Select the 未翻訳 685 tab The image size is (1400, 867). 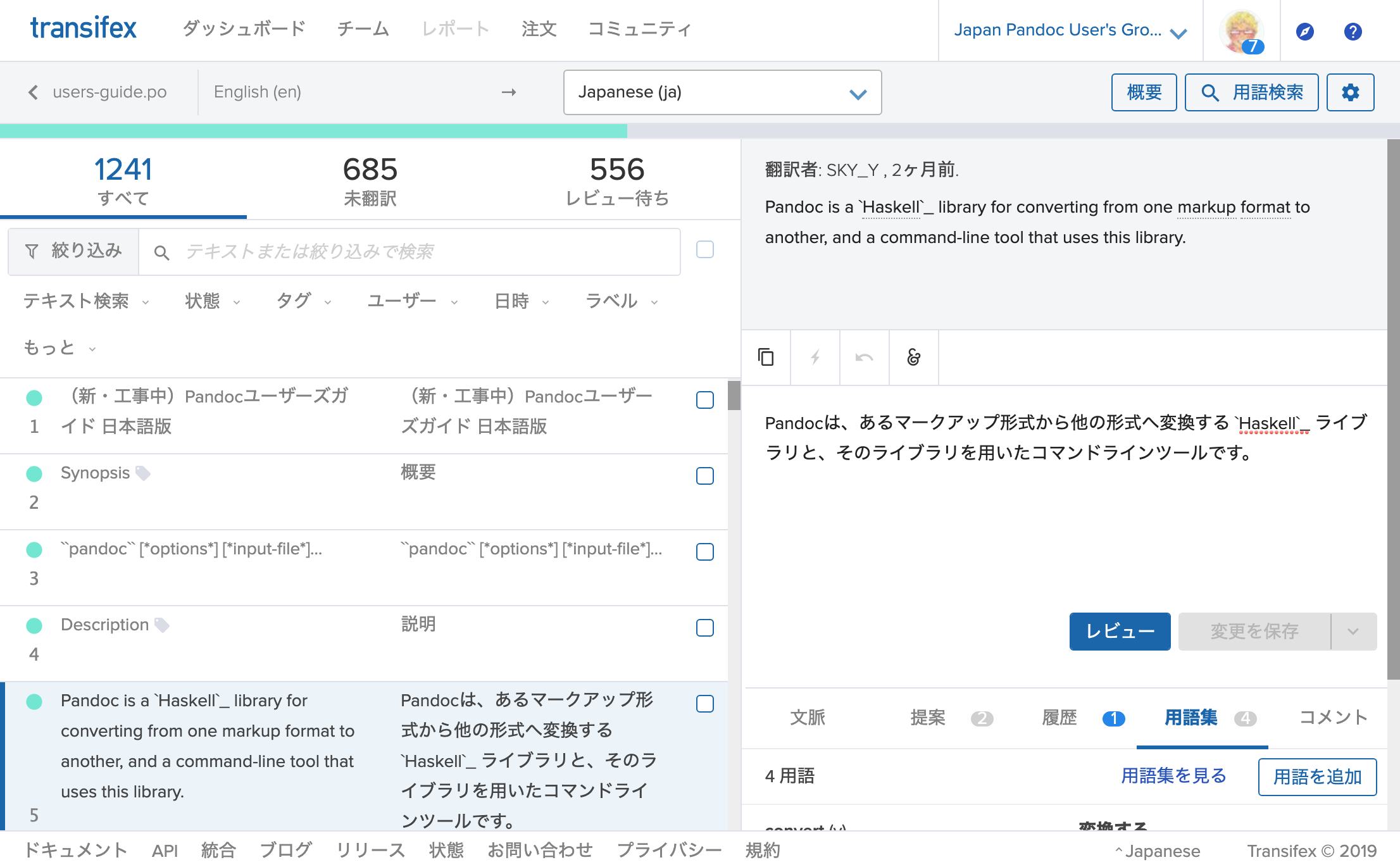tap(370, 181)
